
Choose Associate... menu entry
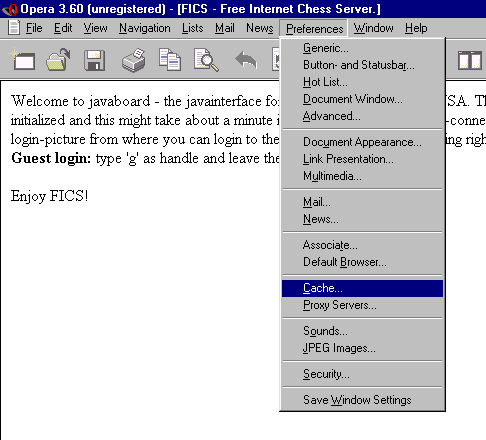362,245
